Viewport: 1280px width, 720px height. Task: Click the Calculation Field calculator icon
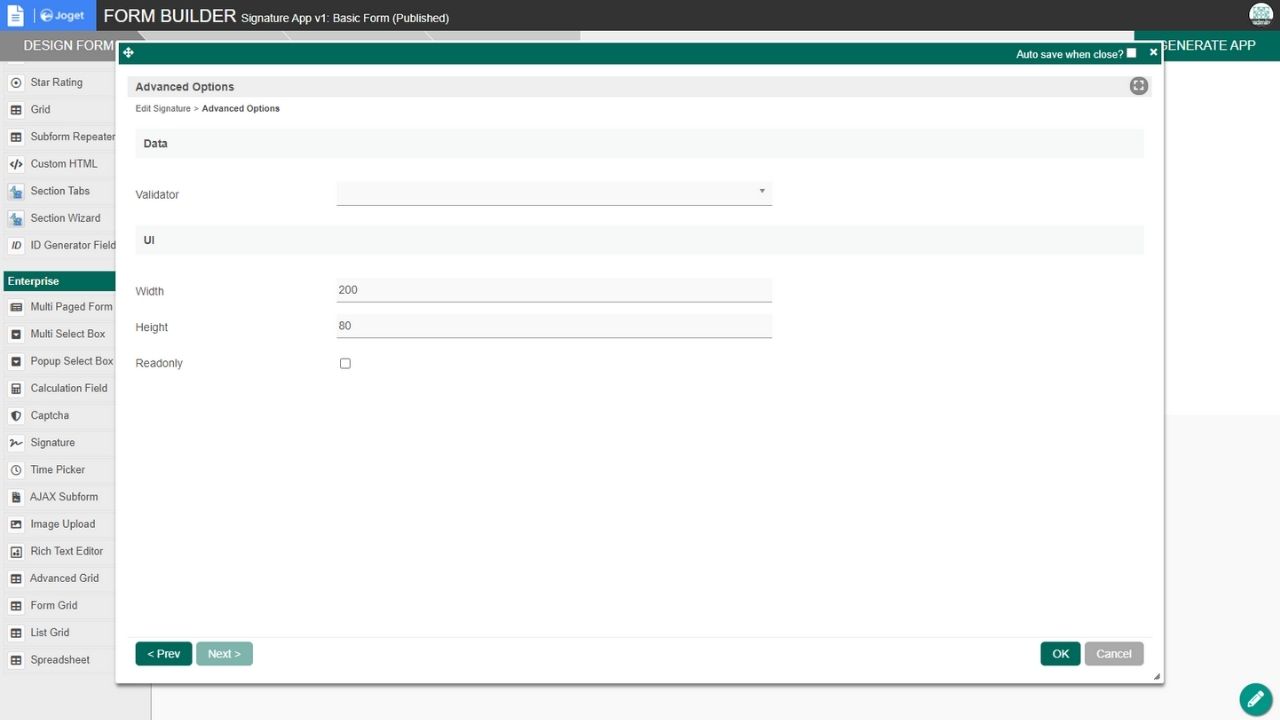(16, 389)
